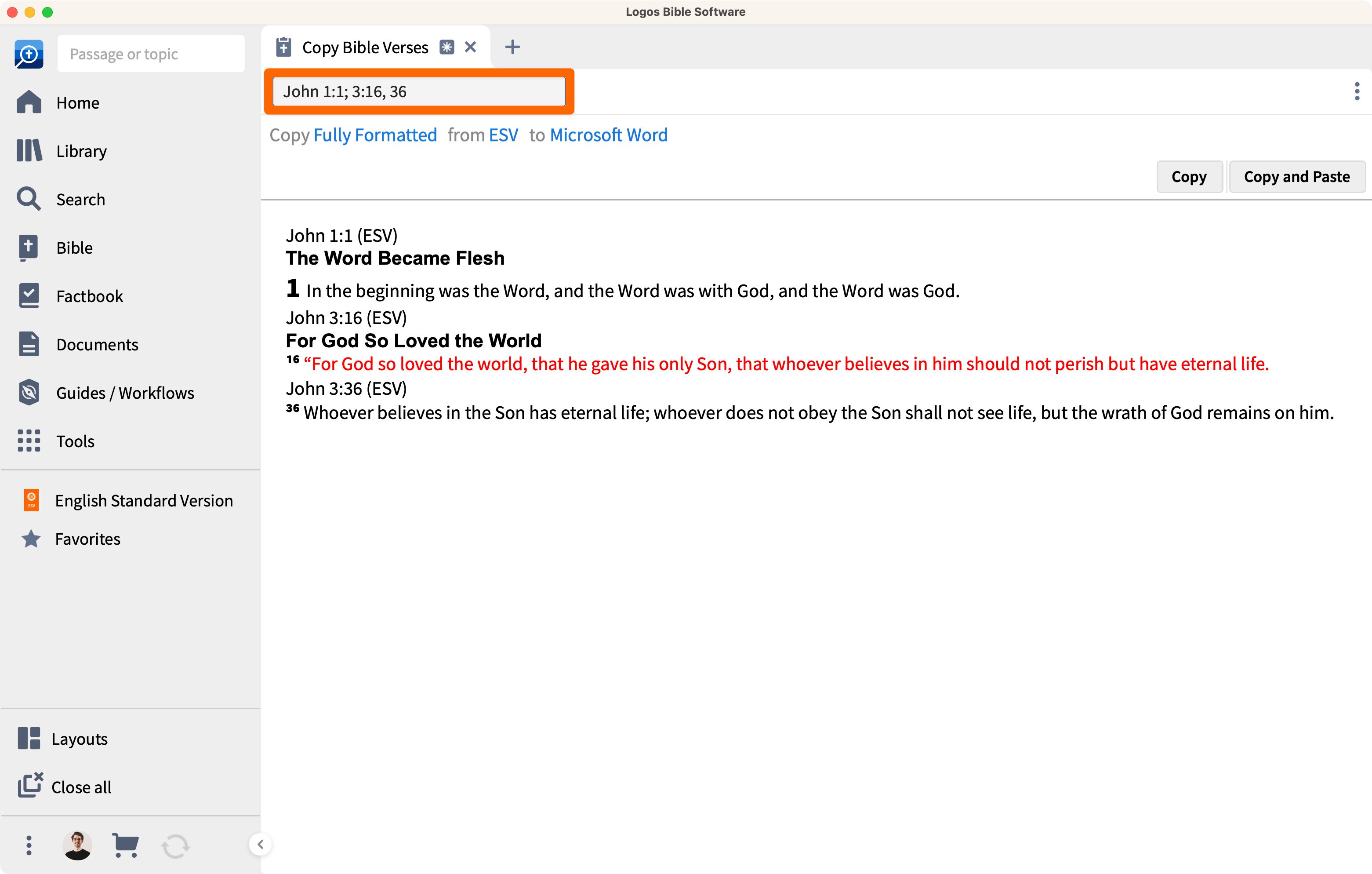Open Factbook from the sidebar
1372x874 pixels.
(x=70, y=296)
